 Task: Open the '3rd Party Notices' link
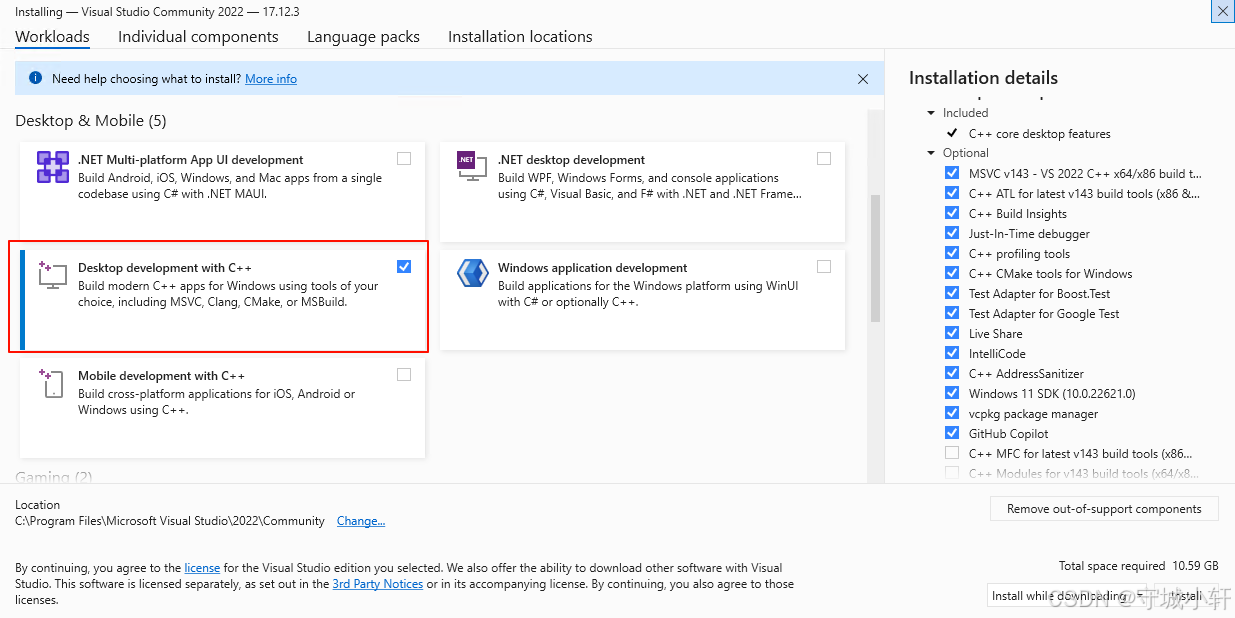pos(378,583)
